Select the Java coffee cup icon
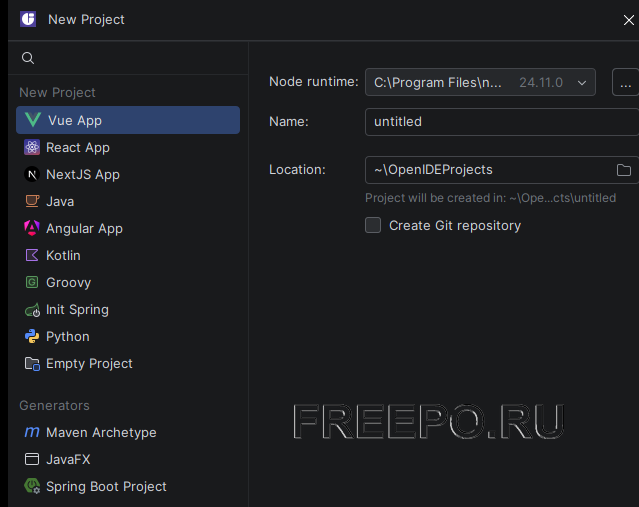Image resolution: width=639 pixels, height=507 pixels. (32, 201)
